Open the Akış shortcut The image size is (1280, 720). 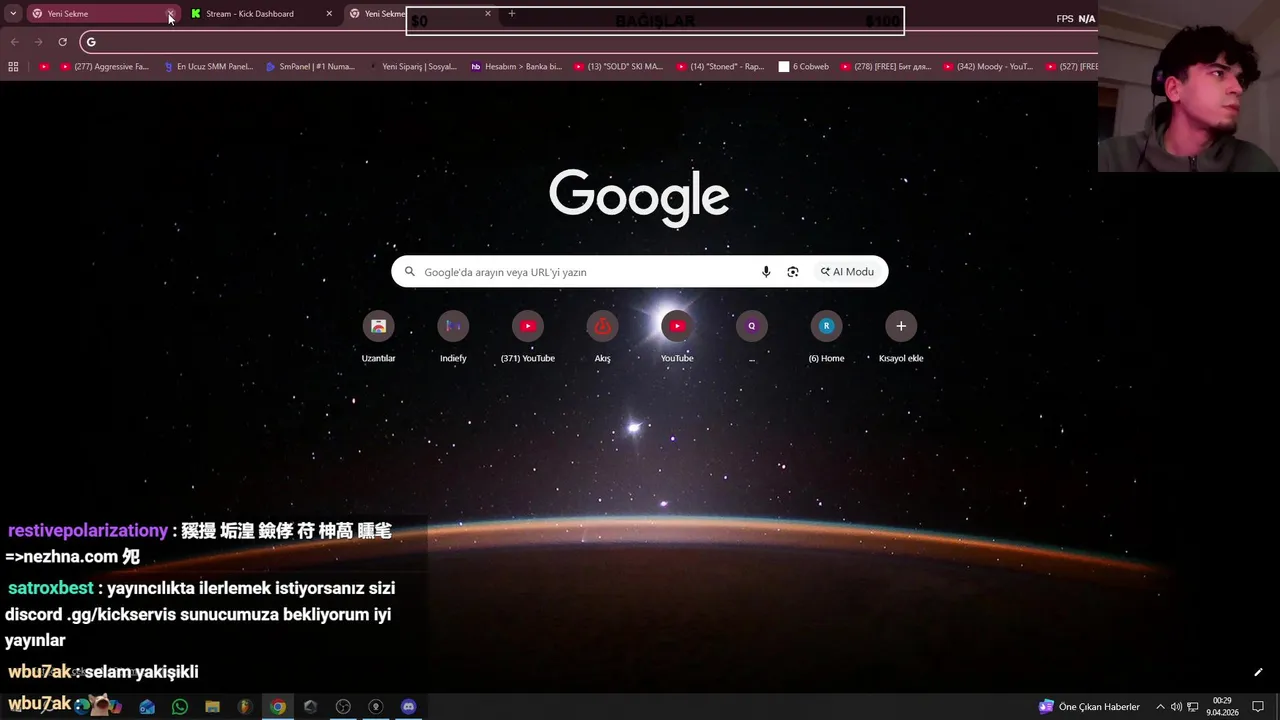click(x=602, y=337)
